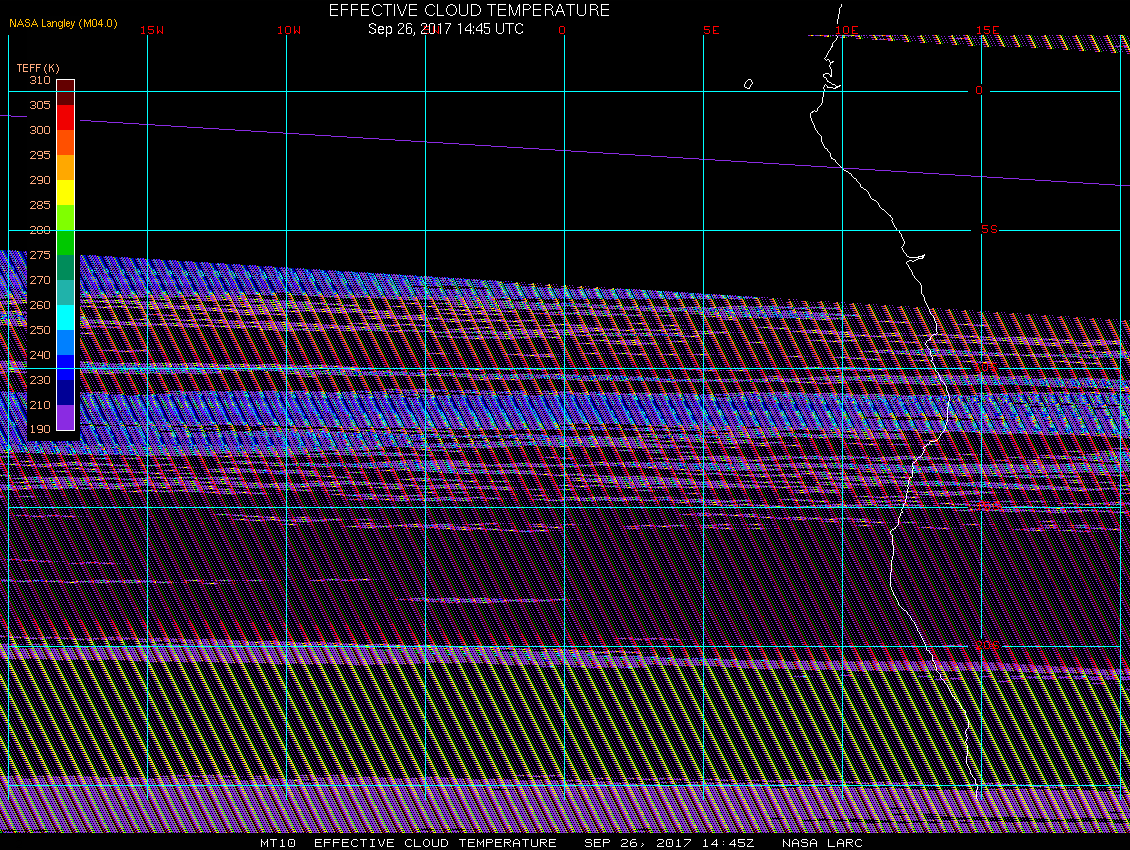Click the 0 equator latitude label at right
1130x850 pixels.
[x=979, y=90]
